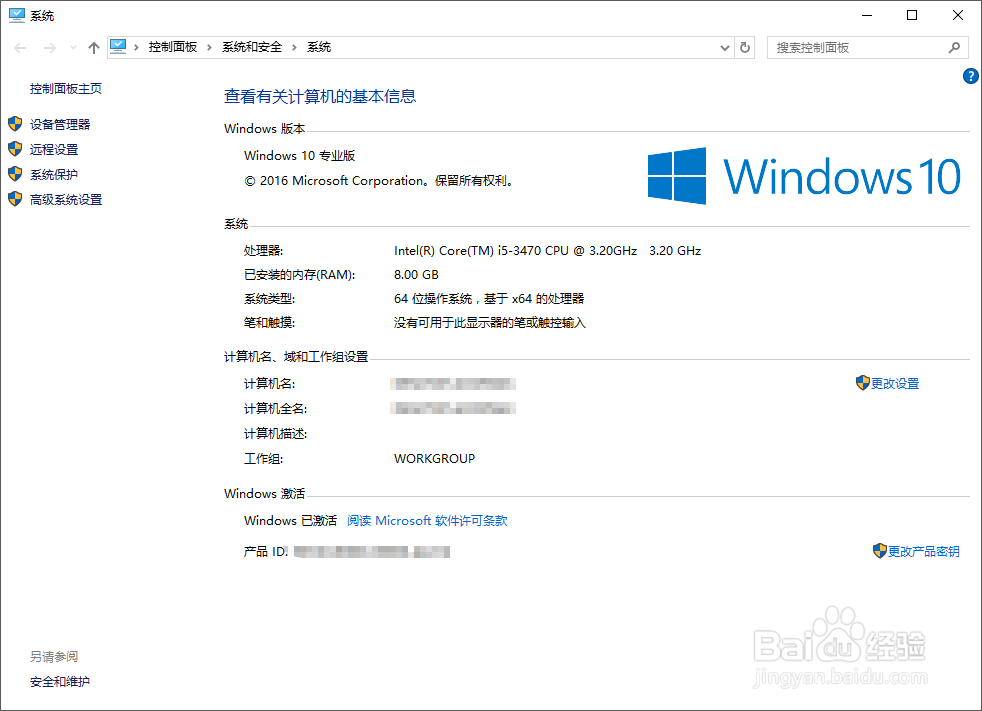Select the Windows 已激活 status text
982x711 pixels.
click(x=291, y=521)
